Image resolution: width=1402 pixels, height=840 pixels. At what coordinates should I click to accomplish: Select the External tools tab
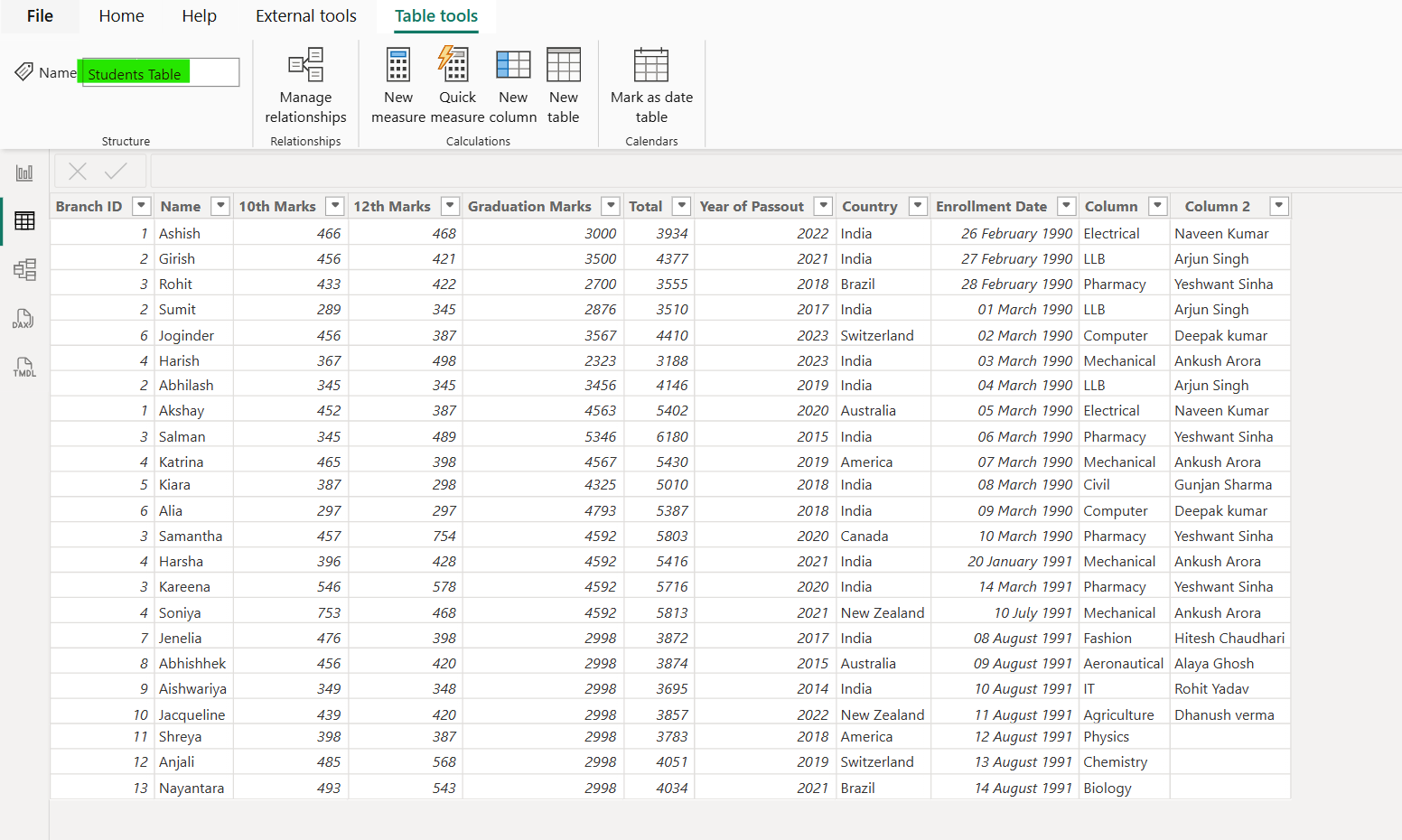pos(305,15)
